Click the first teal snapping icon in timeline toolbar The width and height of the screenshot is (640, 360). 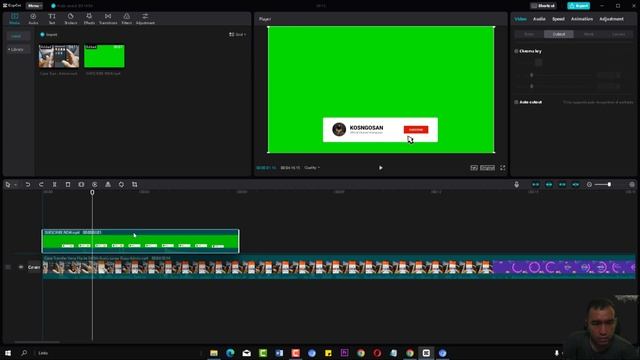[x=536, y=184]
